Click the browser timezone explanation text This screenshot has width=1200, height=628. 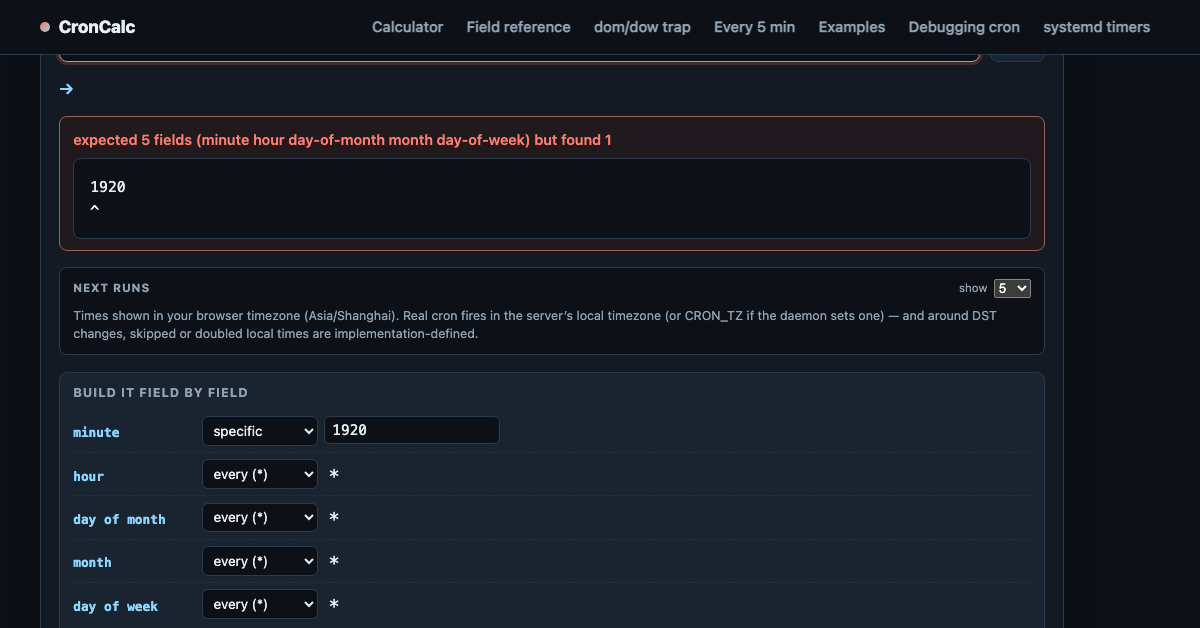[535, 324]
